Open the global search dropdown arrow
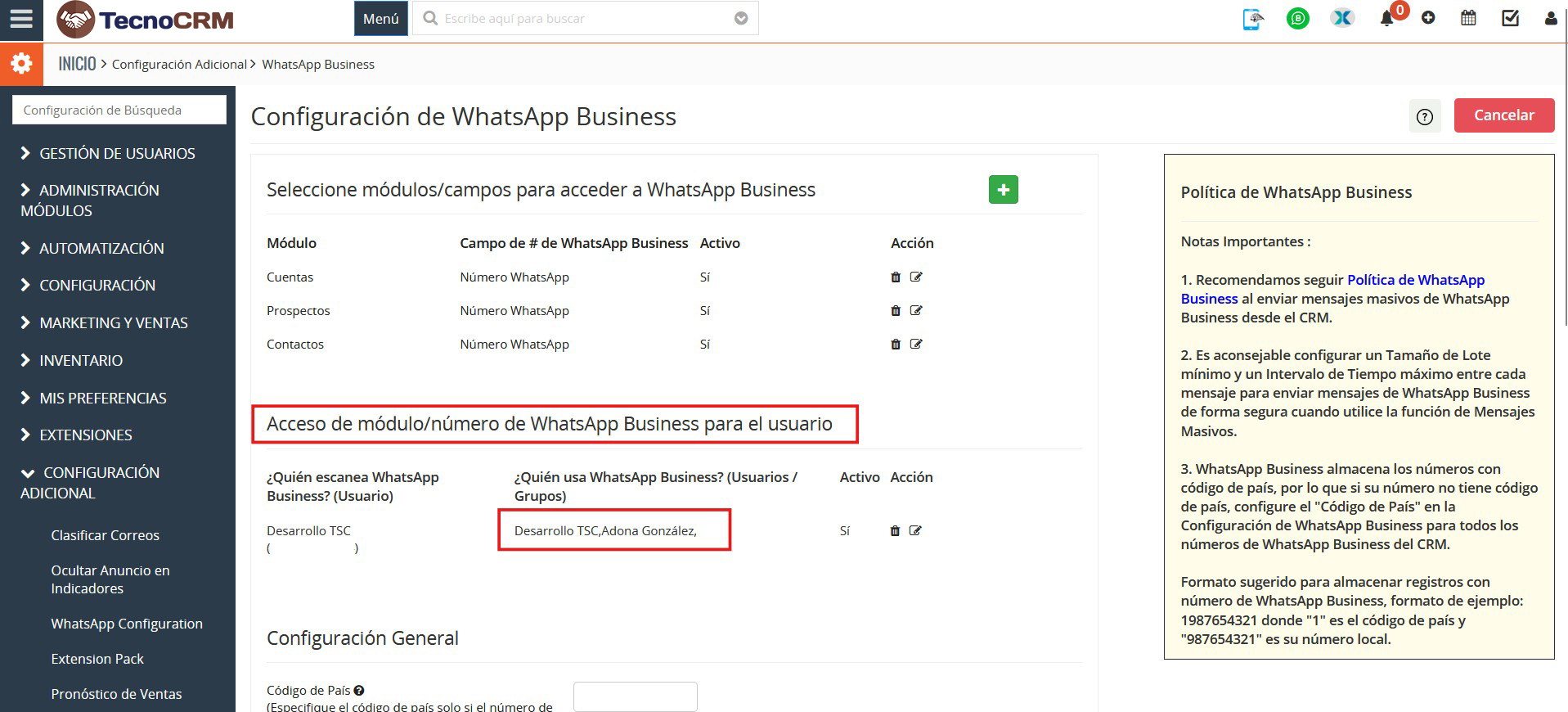Image resolution: width=1568 pixels, height=712 pixels. (741, 19)
